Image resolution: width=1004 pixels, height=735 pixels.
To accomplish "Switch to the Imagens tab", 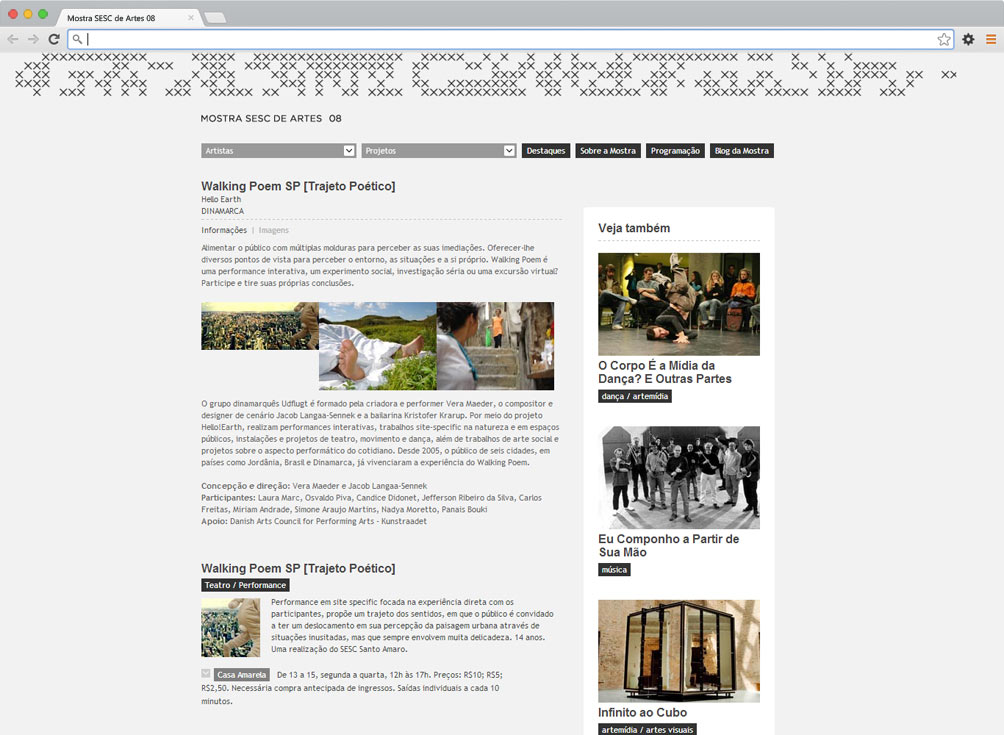I will 273,230.
